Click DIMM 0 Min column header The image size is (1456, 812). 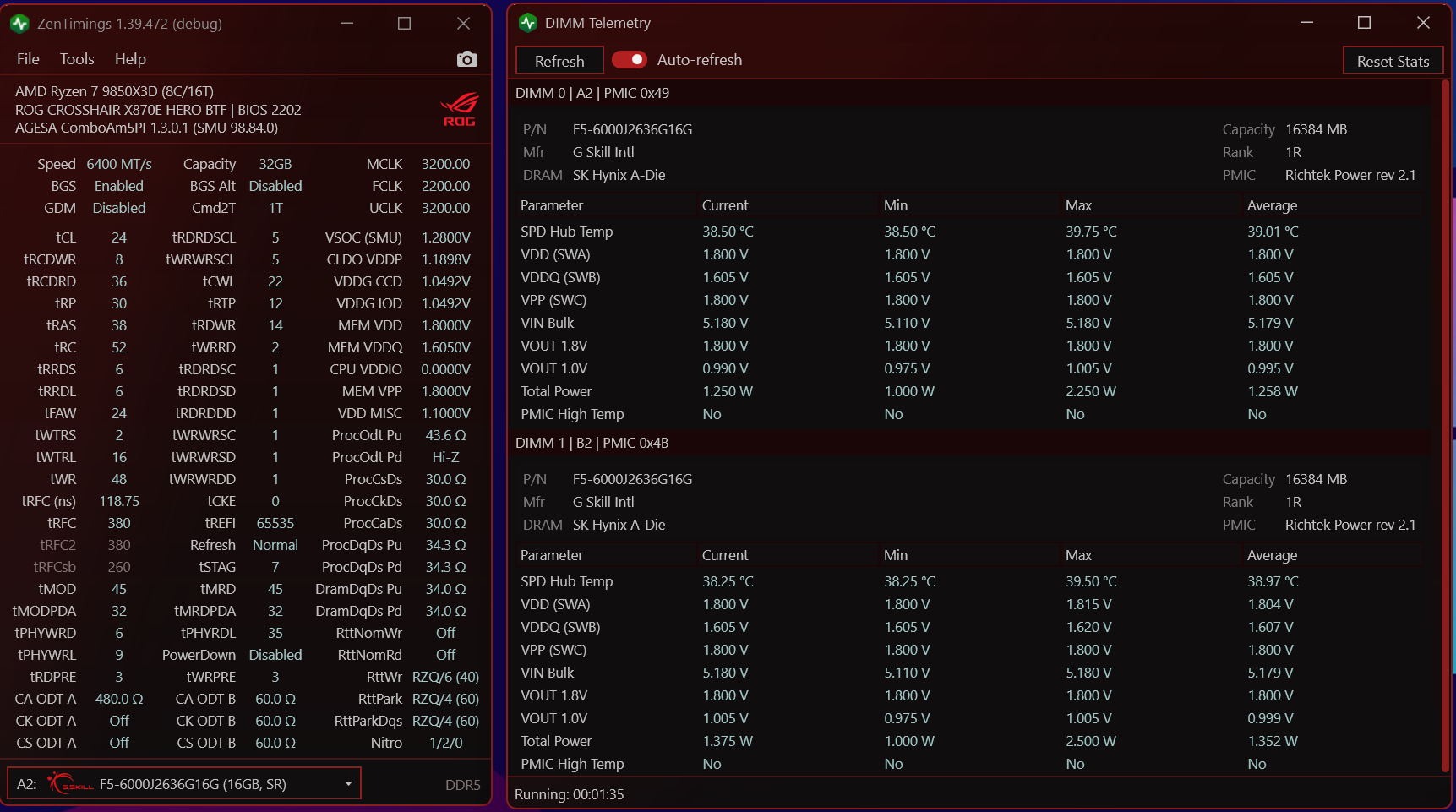(896, 205)
